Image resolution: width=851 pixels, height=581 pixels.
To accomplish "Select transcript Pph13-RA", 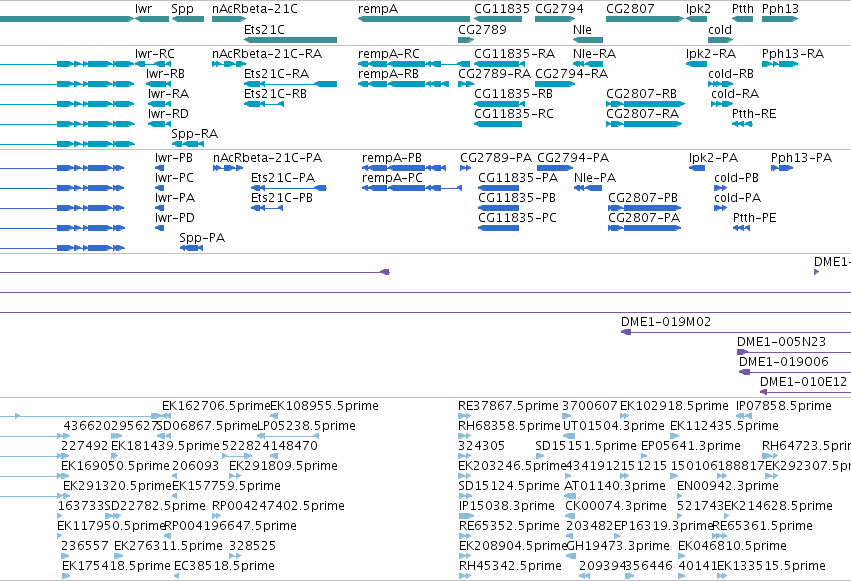I will (780, 64).
